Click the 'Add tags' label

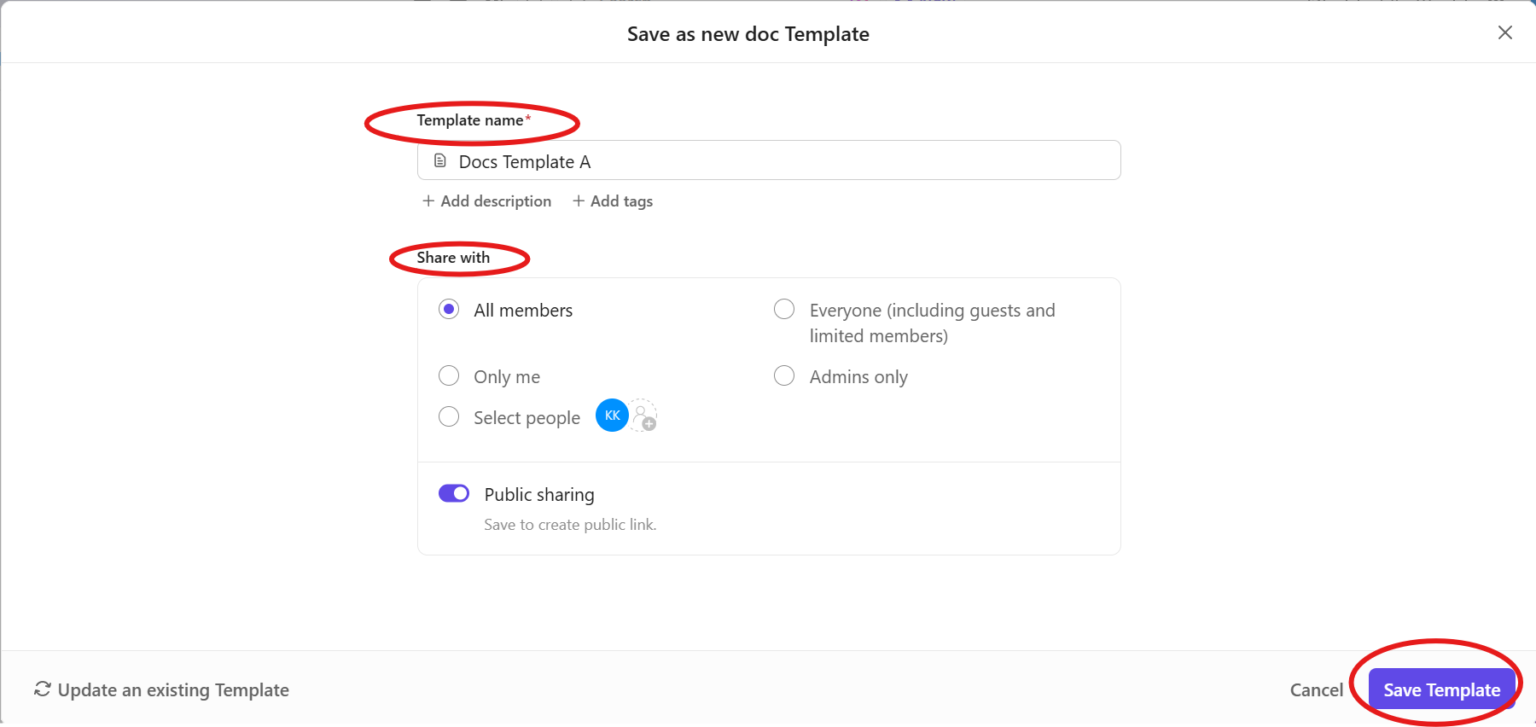coord(620,200)
